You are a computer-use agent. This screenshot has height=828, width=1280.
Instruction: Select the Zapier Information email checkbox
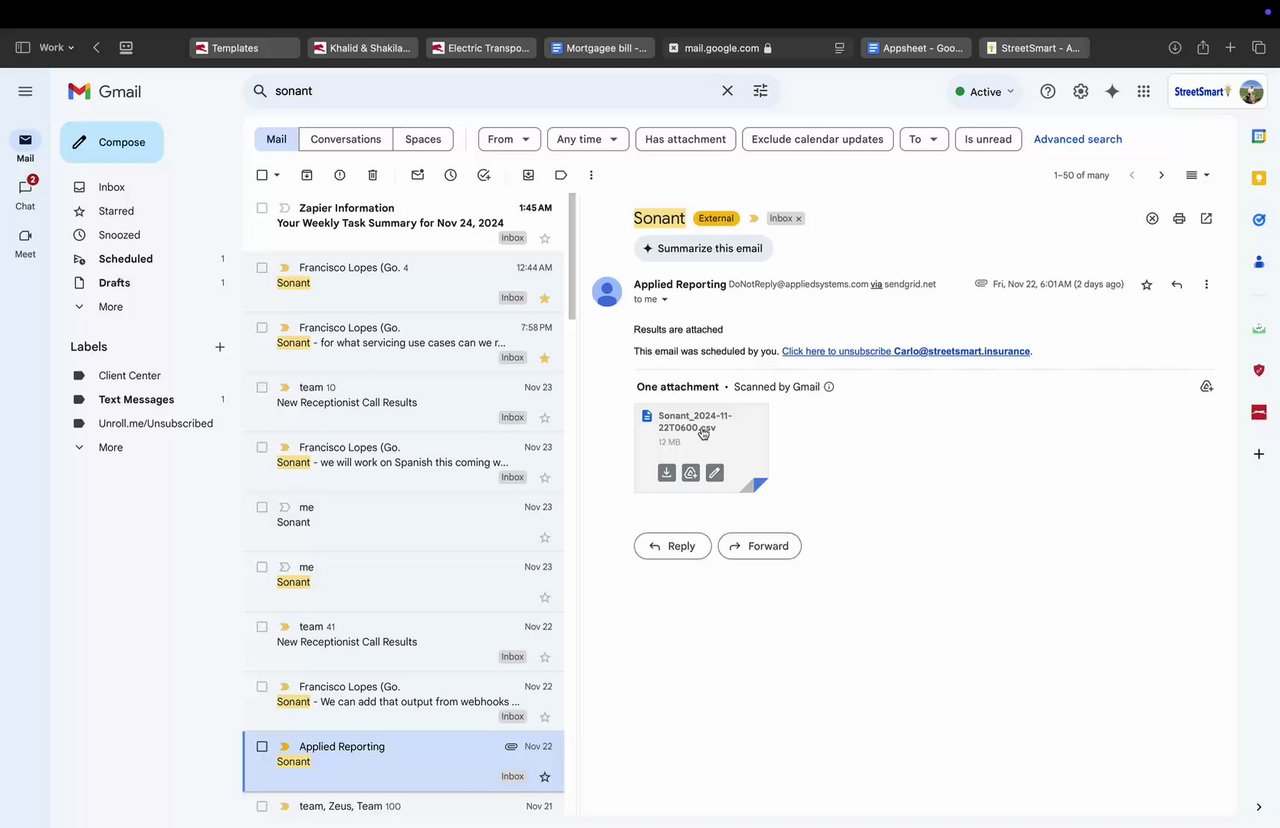point(262,208)
